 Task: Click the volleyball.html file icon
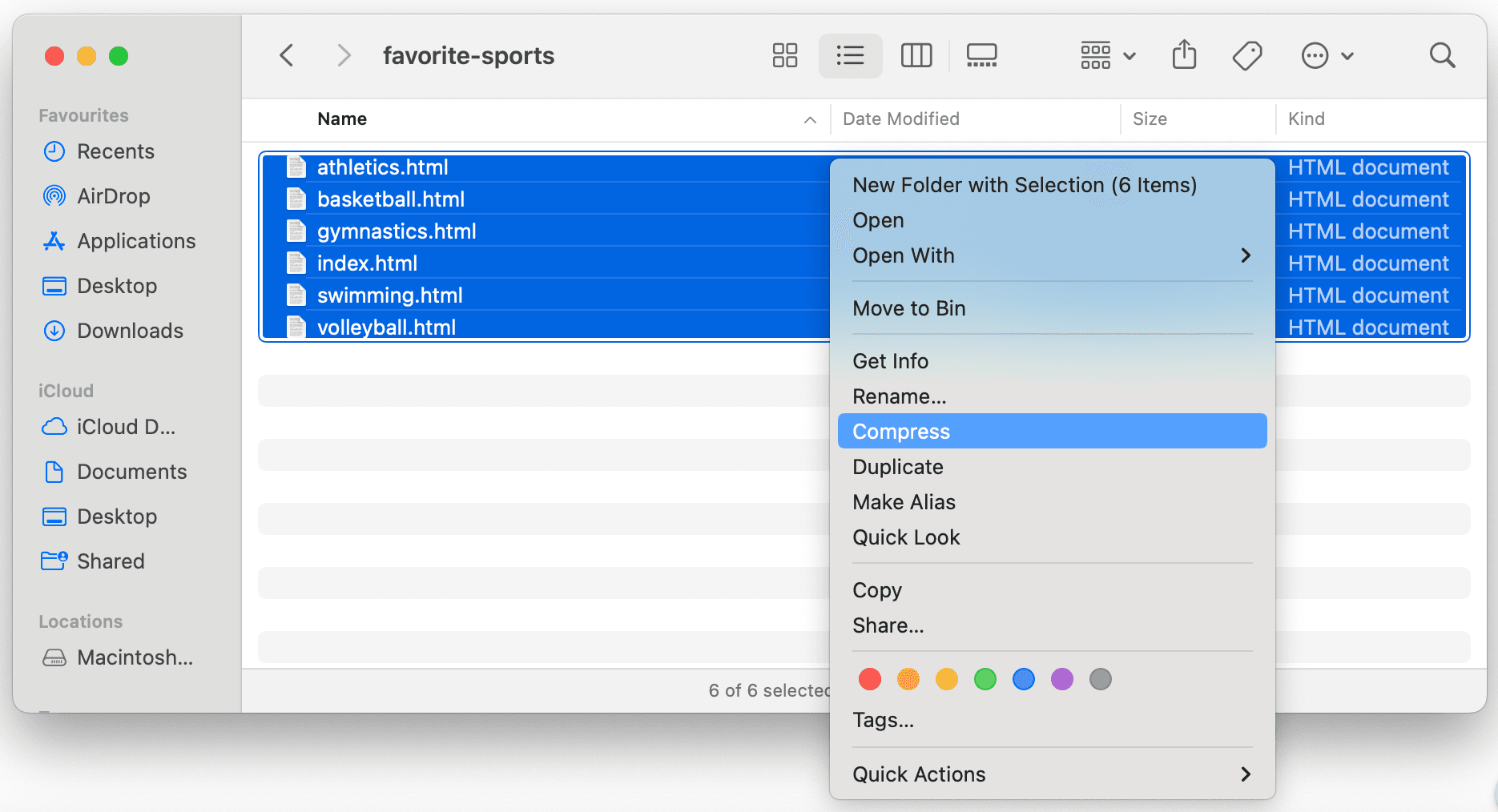pos(296,327)
